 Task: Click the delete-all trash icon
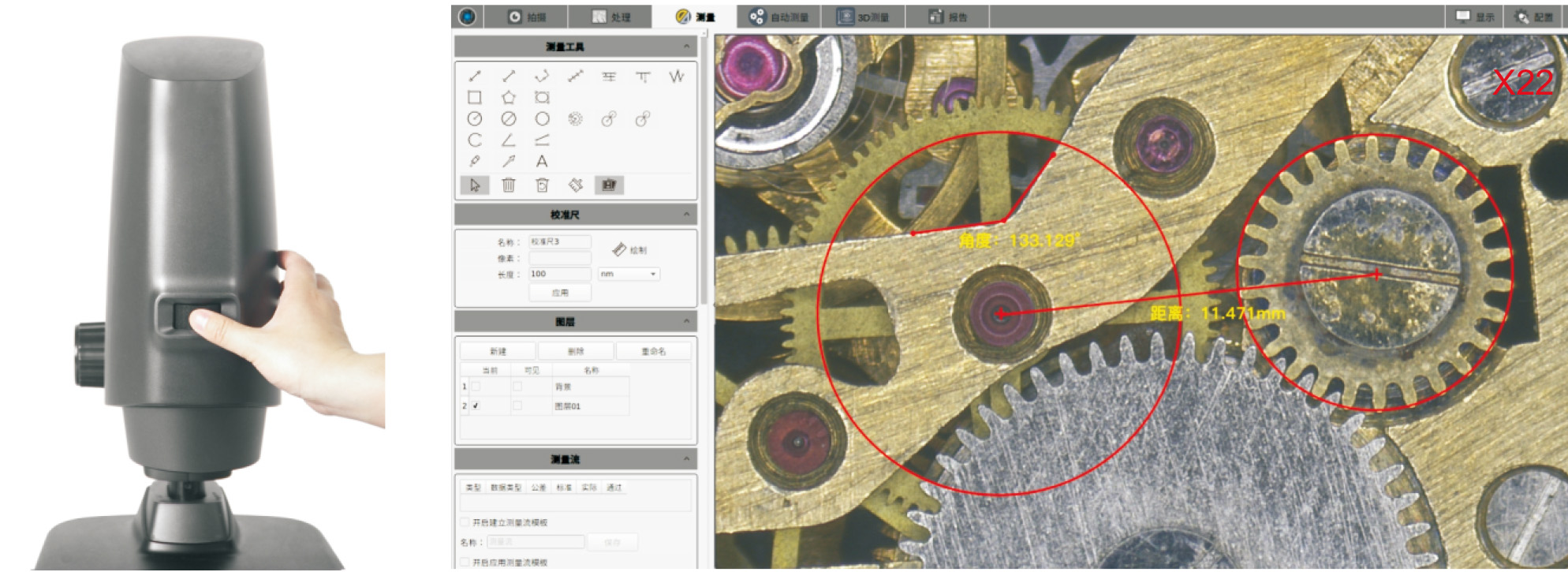(542, 185)
